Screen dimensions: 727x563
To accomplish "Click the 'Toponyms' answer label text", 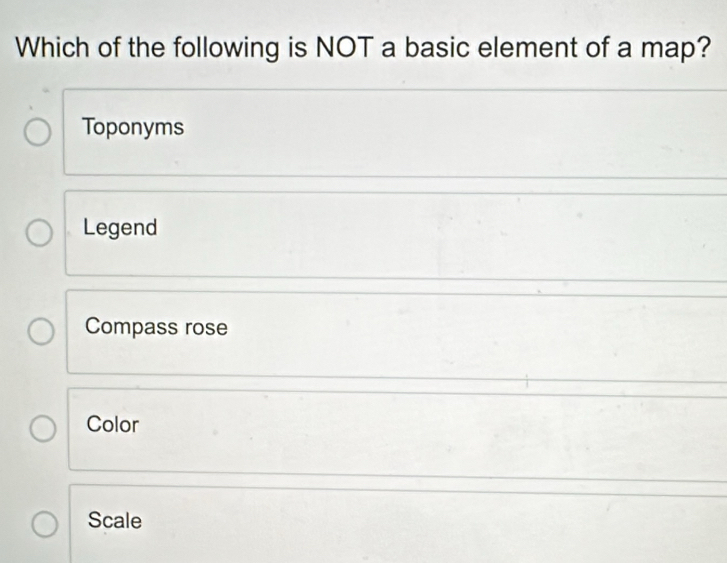I will (134, 128).
